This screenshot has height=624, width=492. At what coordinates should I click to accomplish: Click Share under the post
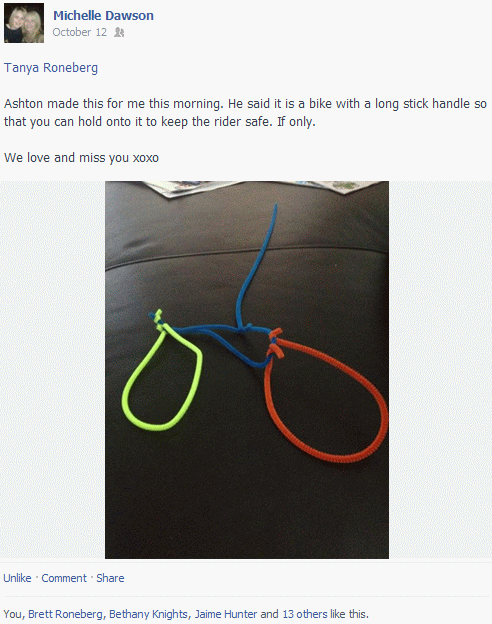[x=110, y=578]
